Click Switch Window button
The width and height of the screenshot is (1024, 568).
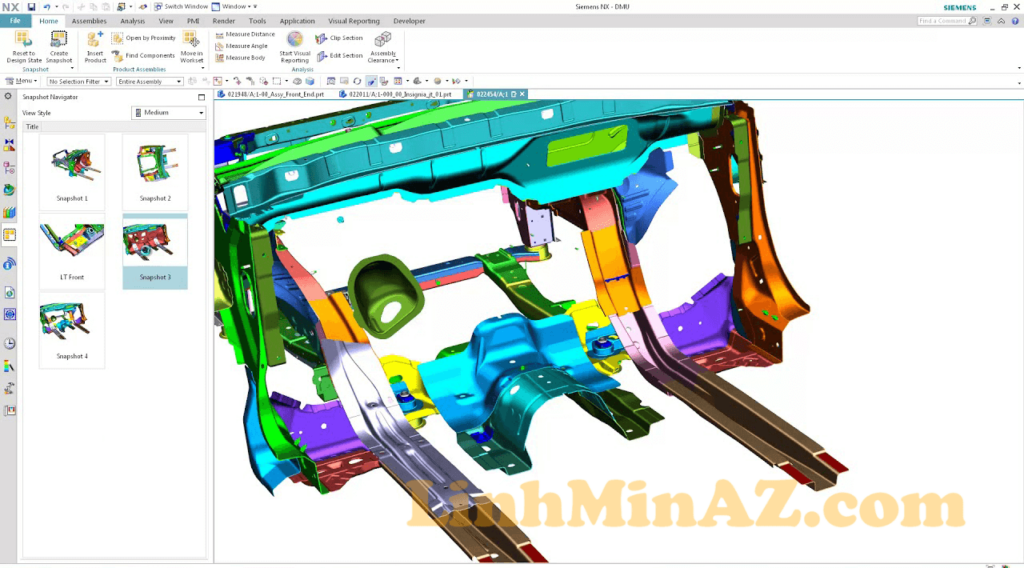tap(181, 7)
